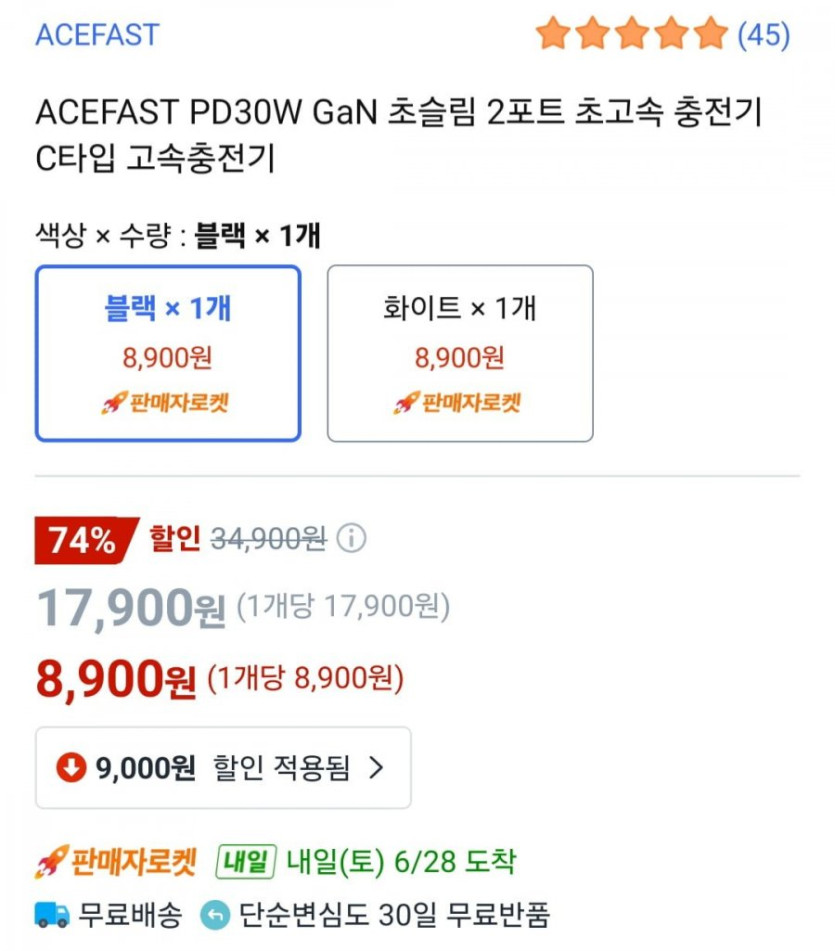The width and height of the screenshot is (835, 951).
Task: Select the 블랙 × 1개 option
Action: [x=168, y=352]
